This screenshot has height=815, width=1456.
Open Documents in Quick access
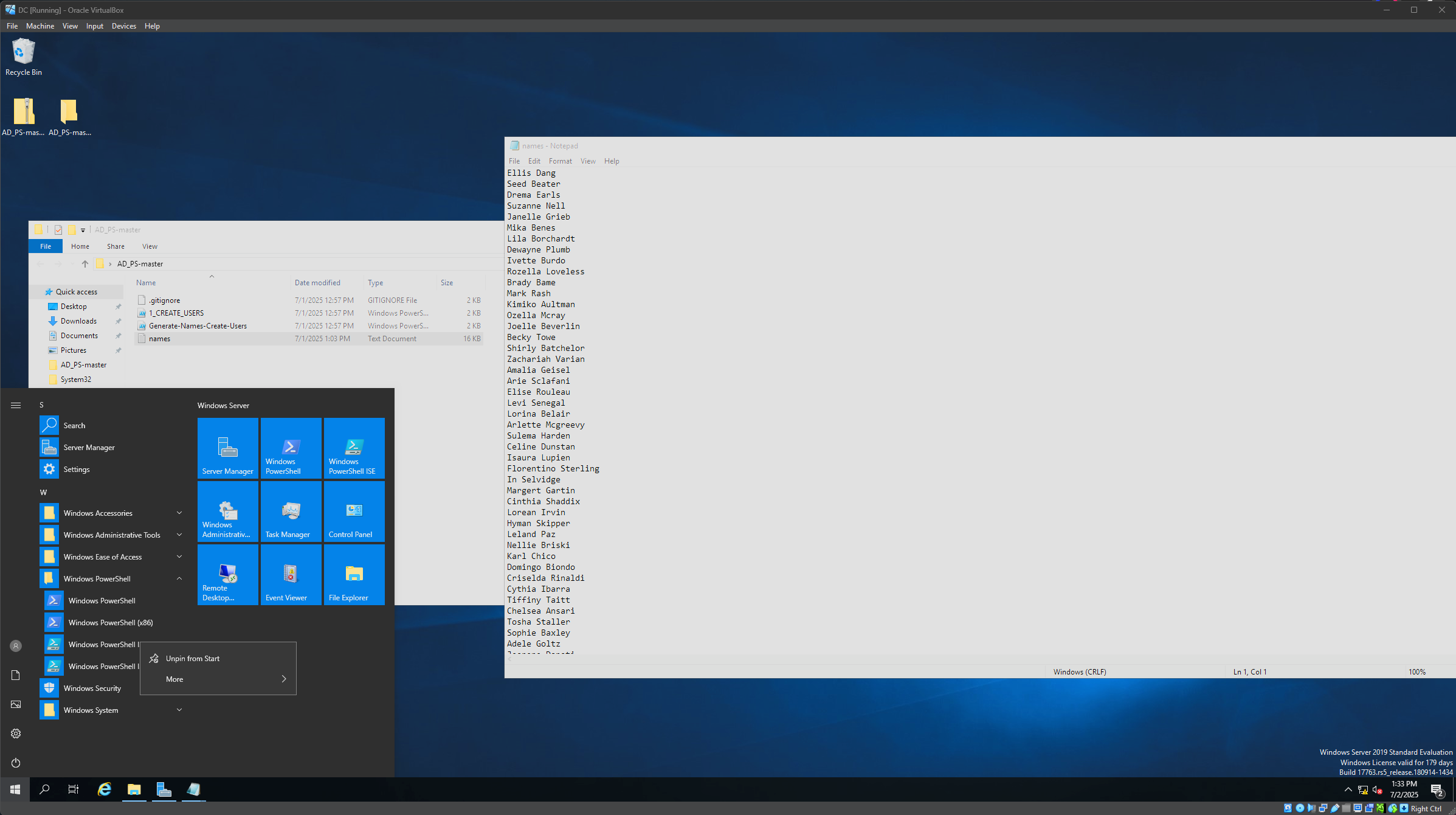coord(79,336)
